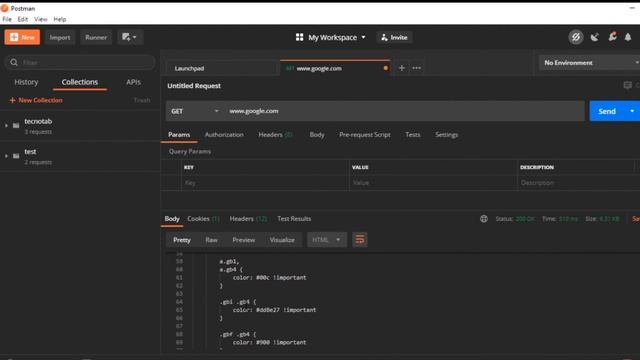Open the Send button dropdown arrow
The width and height of the screenshot is (640, 360).
[x=632, y=111]
